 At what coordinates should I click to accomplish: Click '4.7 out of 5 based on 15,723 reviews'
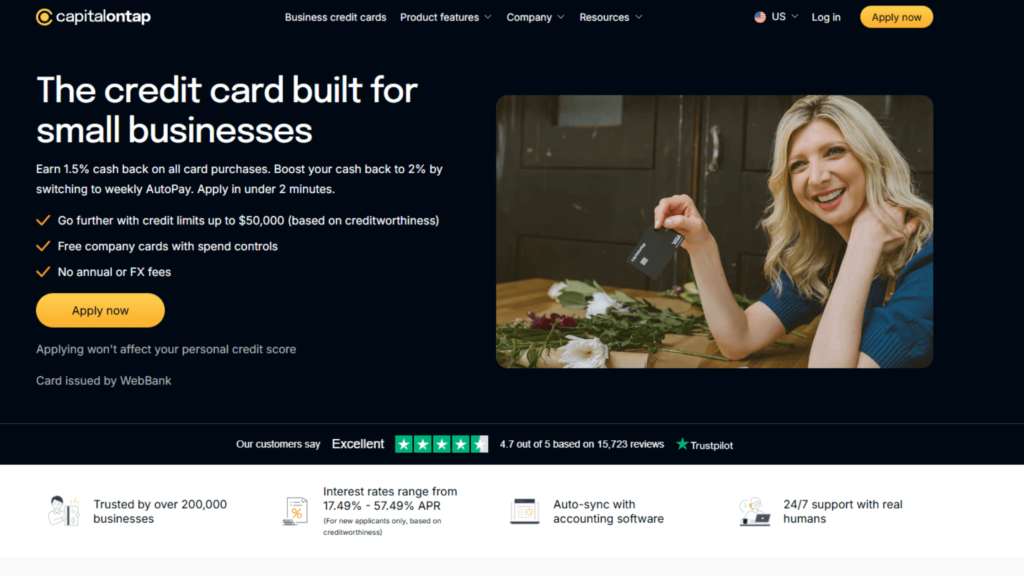pos(582,444)
